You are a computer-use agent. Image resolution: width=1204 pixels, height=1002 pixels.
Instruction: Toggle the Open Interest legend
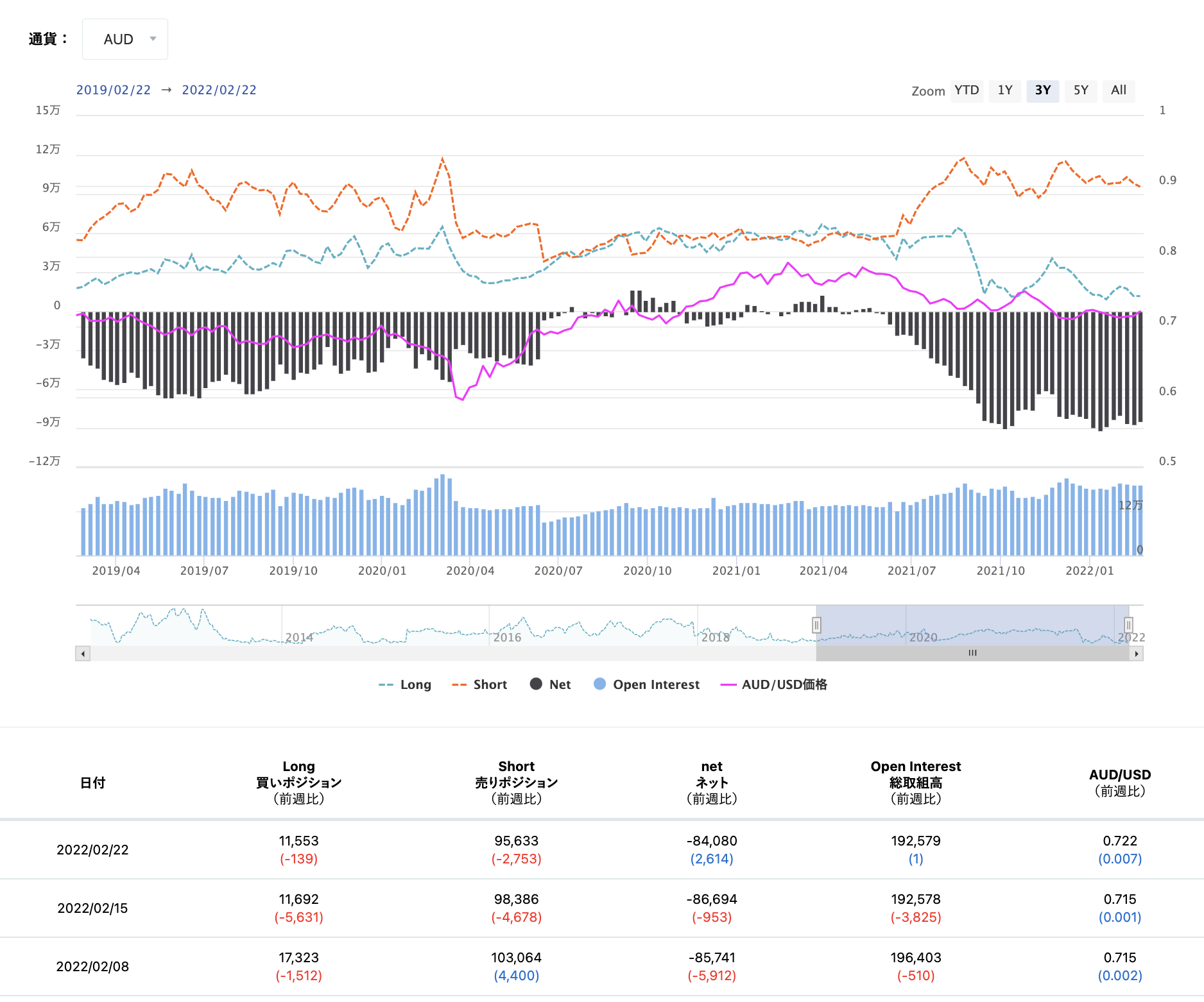tap(647, 684)
